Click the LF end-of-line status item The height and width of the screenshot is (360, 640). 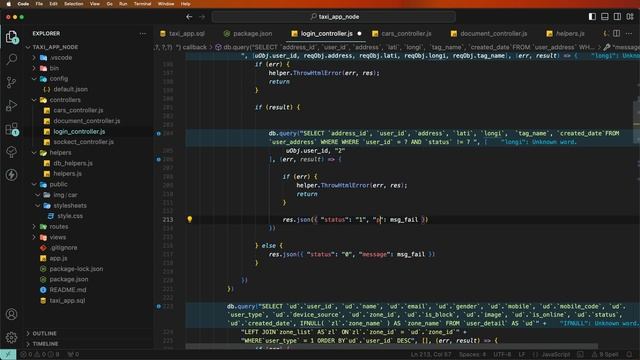coord(522,354)
